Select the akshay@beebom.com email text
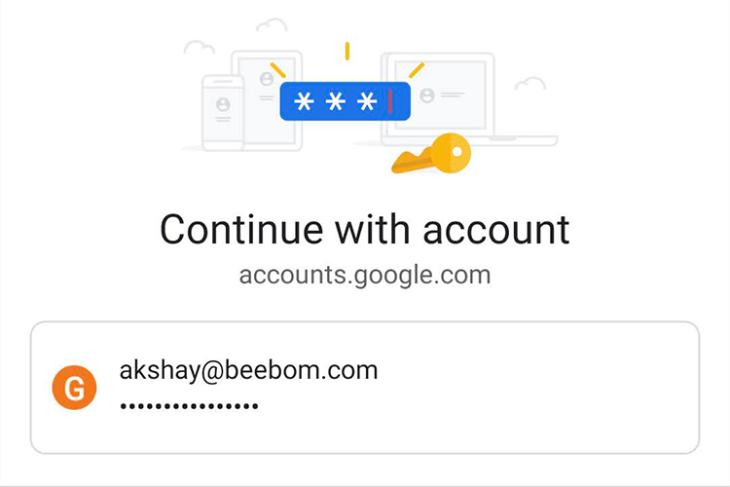This screenshot has height=487, width=730. pos(249,371)
